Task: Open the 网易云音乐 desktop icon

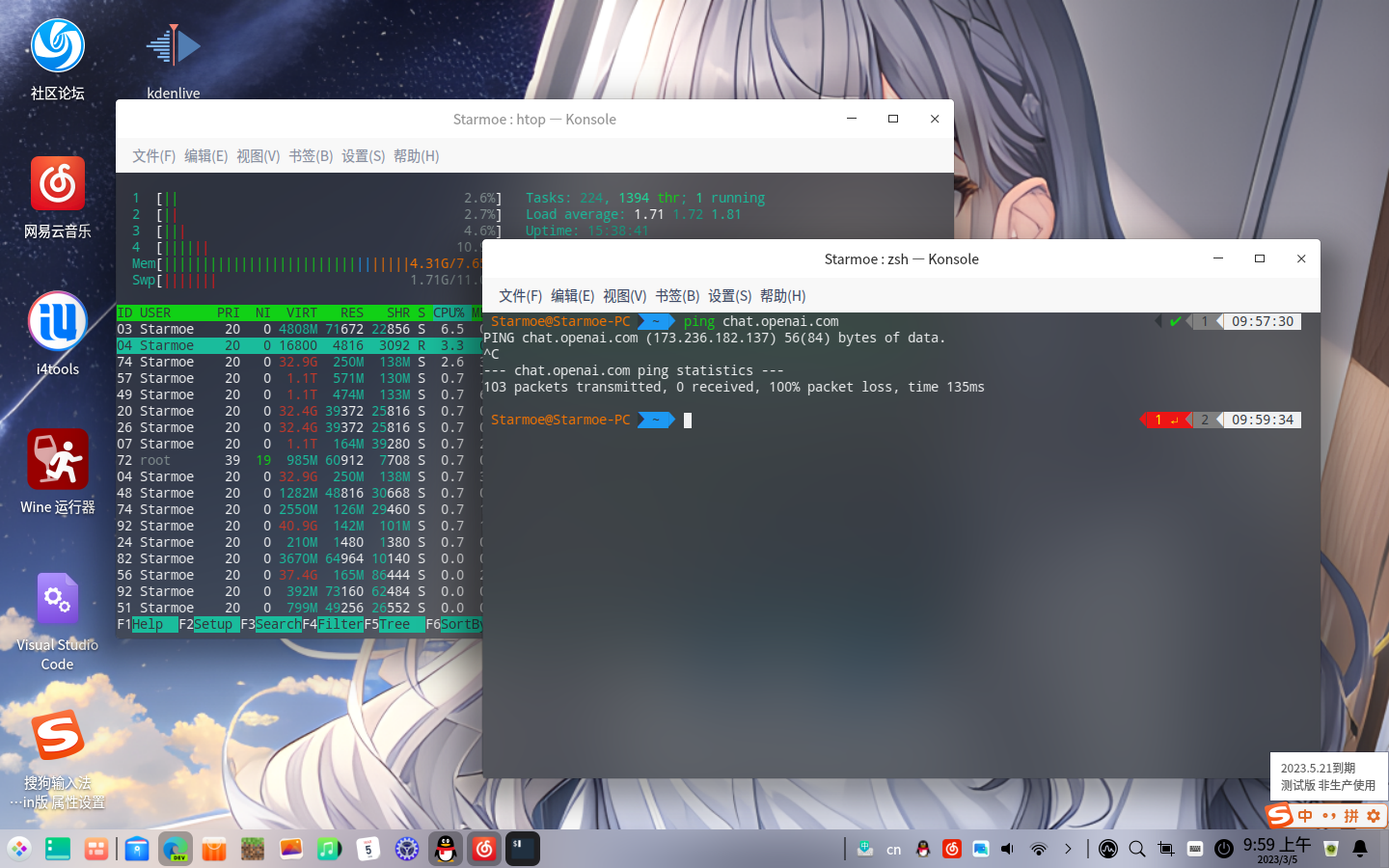Action: point(58,198)
